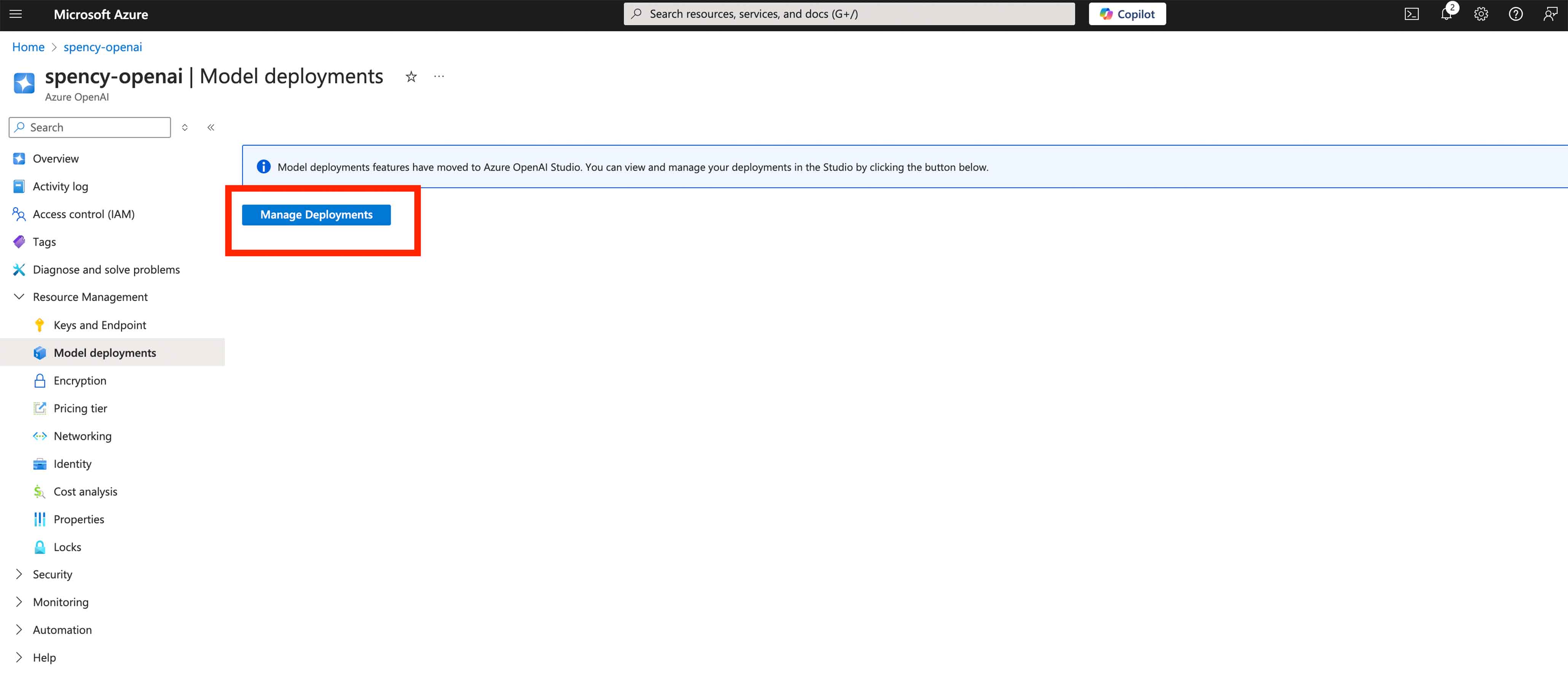Click the Properties label

click(79, 520)
